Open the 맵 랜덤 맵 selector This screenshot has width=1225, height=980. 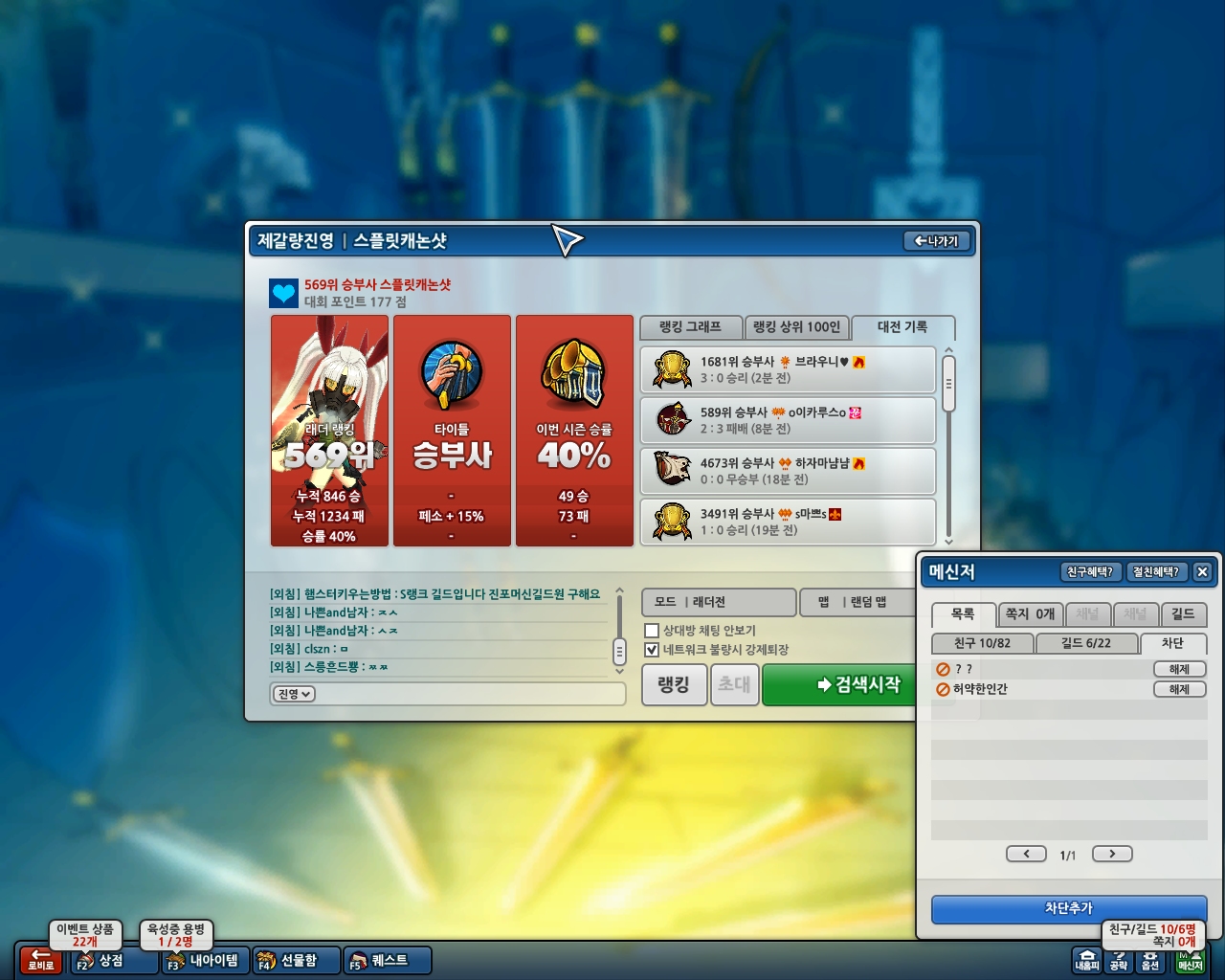[857, 602]
